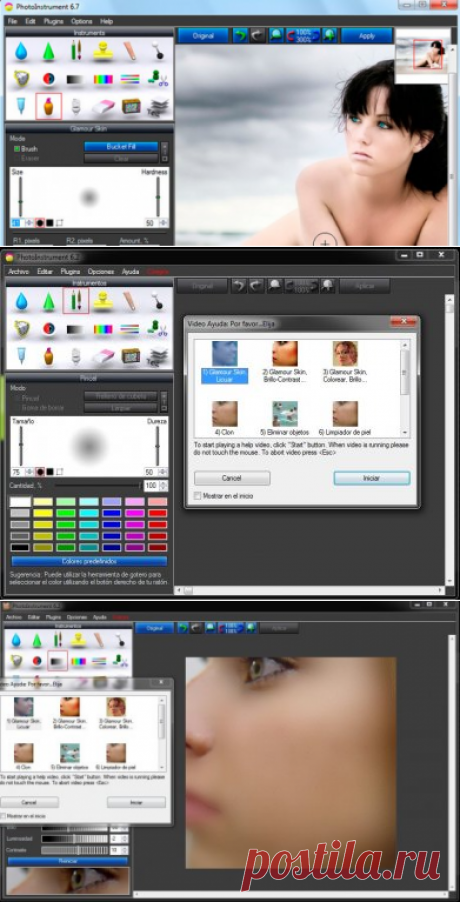This screenshot has width=460, height=902.
Task: Select water drop tool in the Pincel window
Action: [21, 301]
